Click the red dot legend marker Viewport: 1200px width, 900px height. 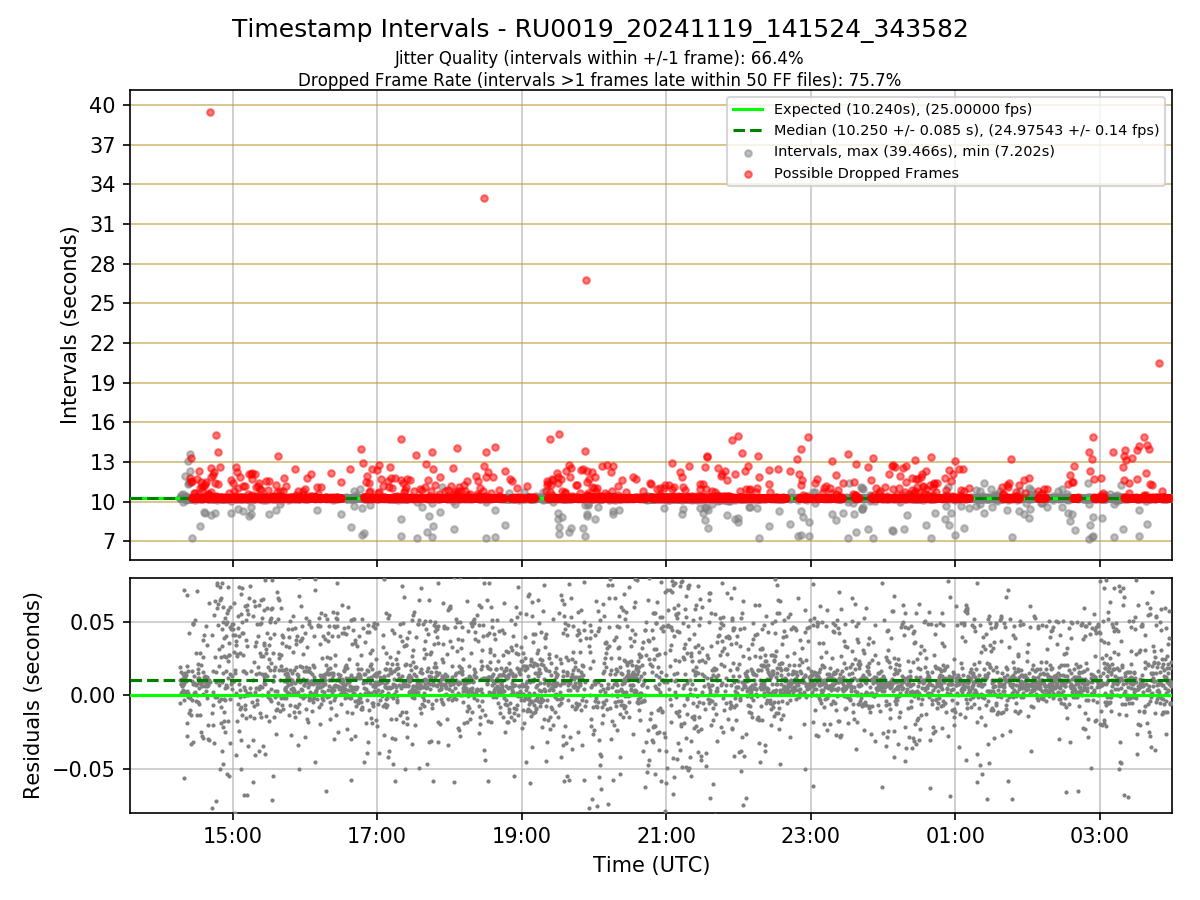tap(749, 173)
